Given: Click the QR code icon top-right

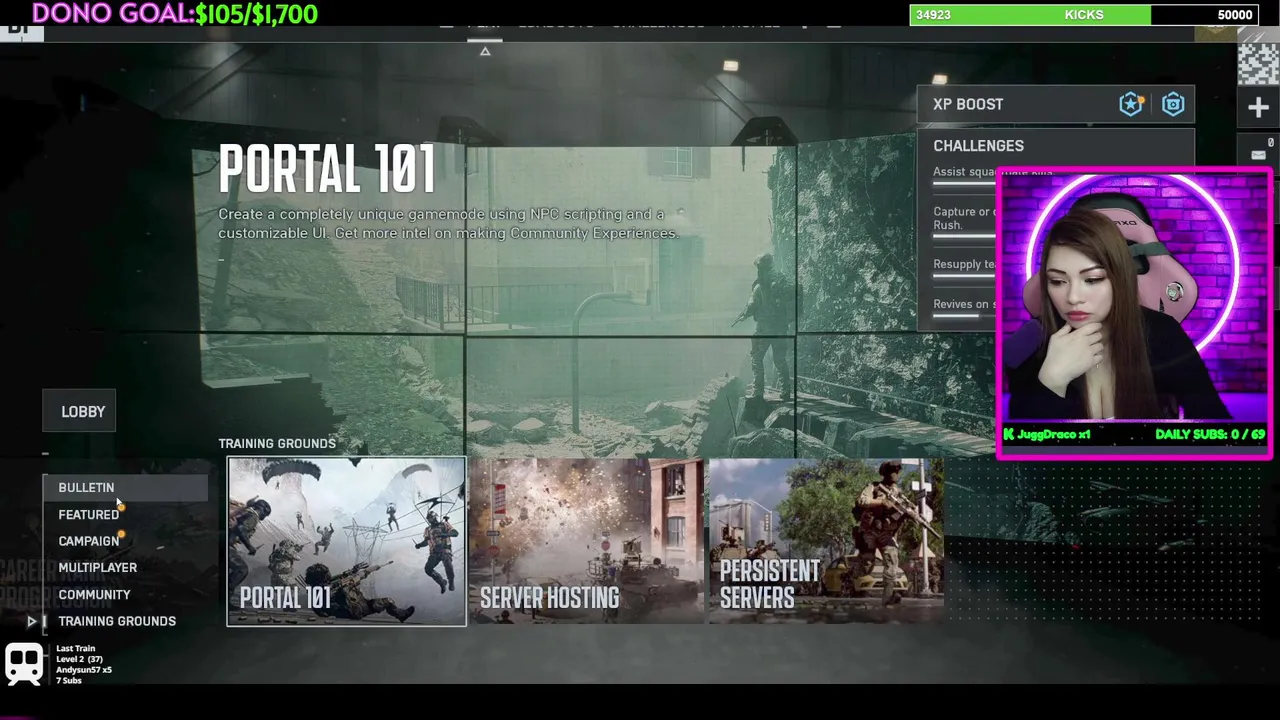Looking at the screenshot, I should click(x=1258, y=63).
